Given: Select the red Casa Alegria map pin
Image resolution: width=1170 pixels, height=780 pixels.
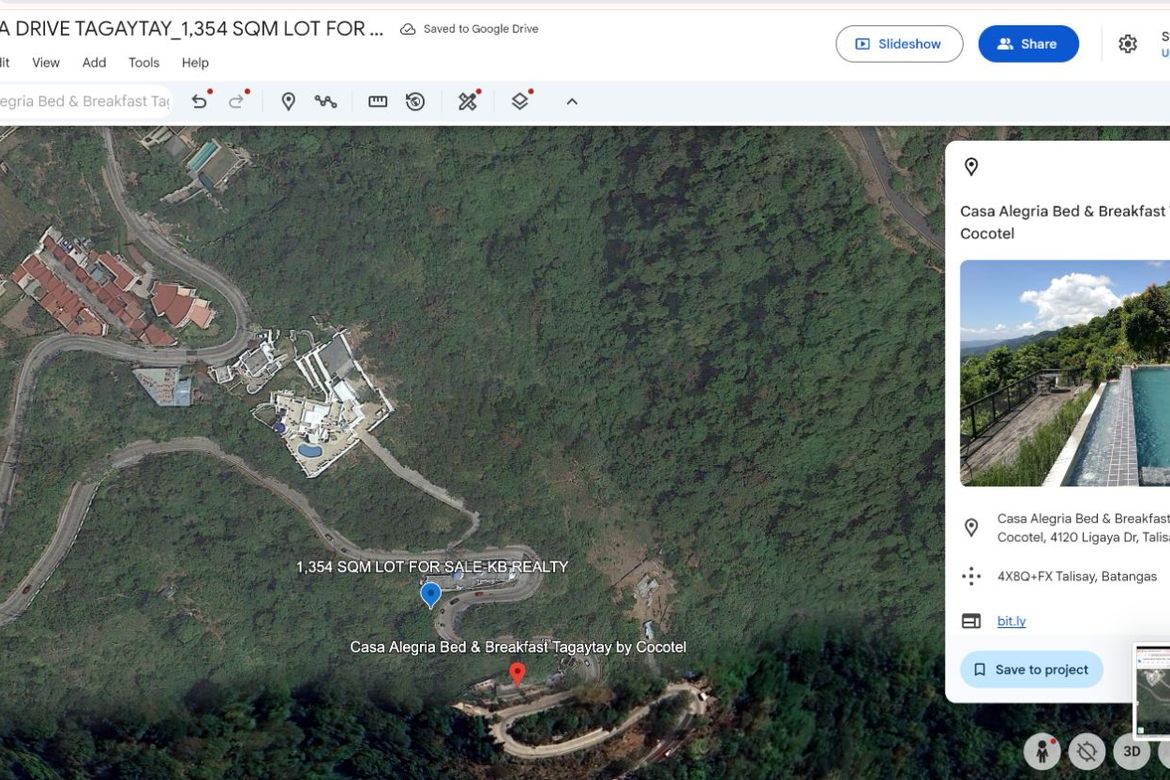Looking at the screenshot, I should click(517, 673).
